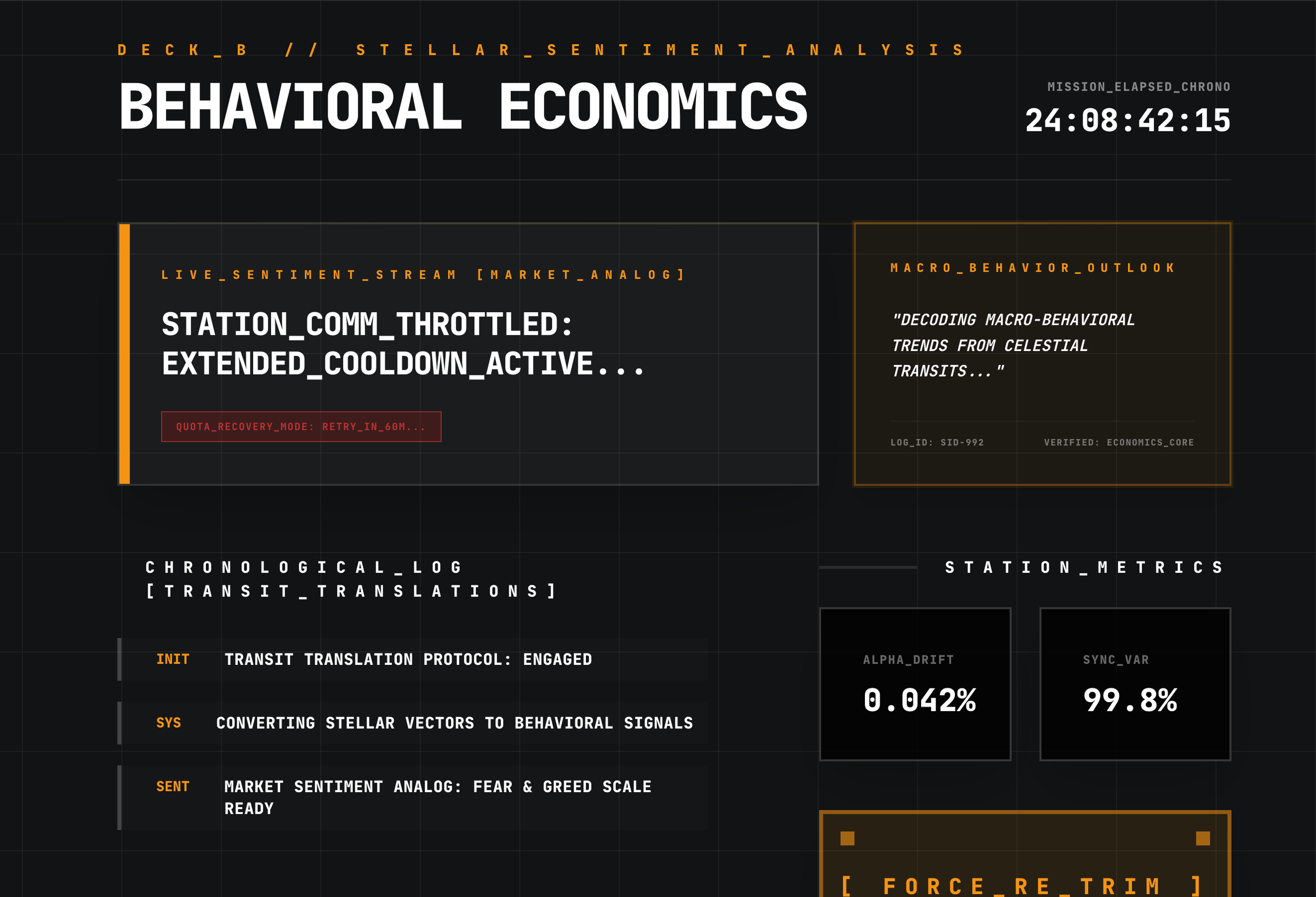
Task: Click the LOG_ID: SID-992 label
Action: click(x=936, y=442)
